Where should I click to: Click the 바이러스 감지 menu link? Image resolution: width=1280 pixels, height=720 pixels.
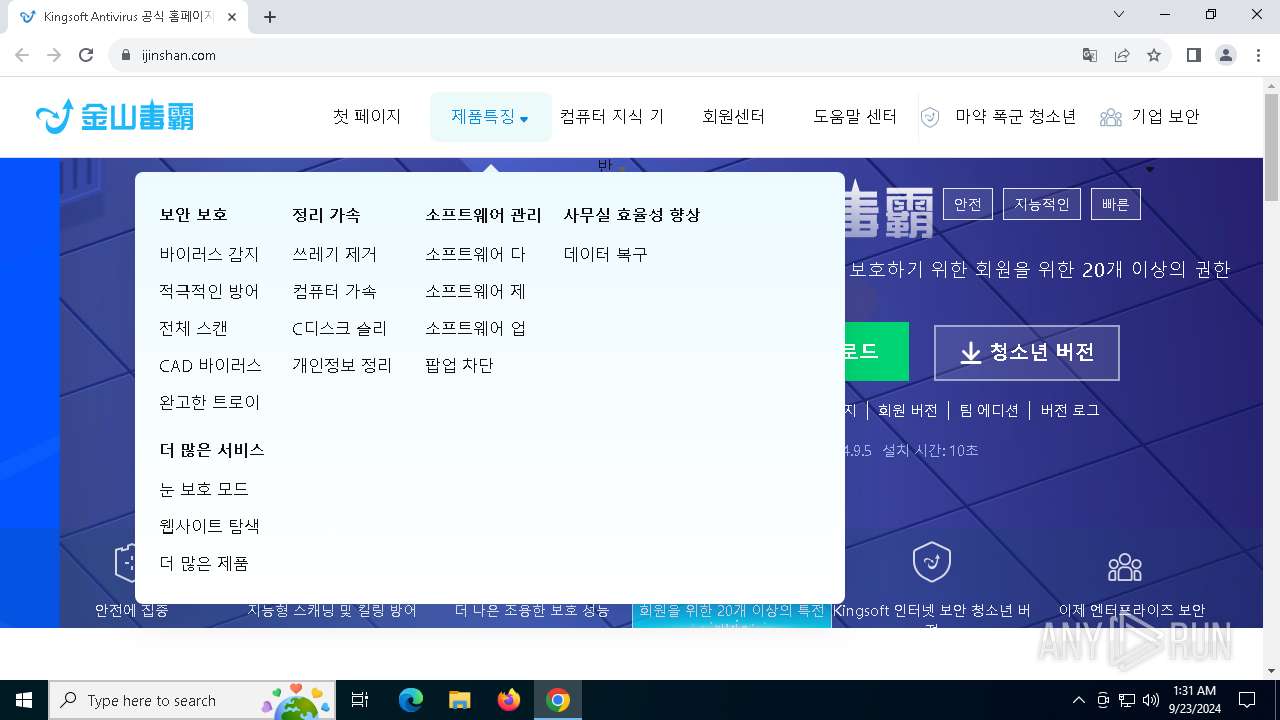pyautogui.click(x=209, y=254)
